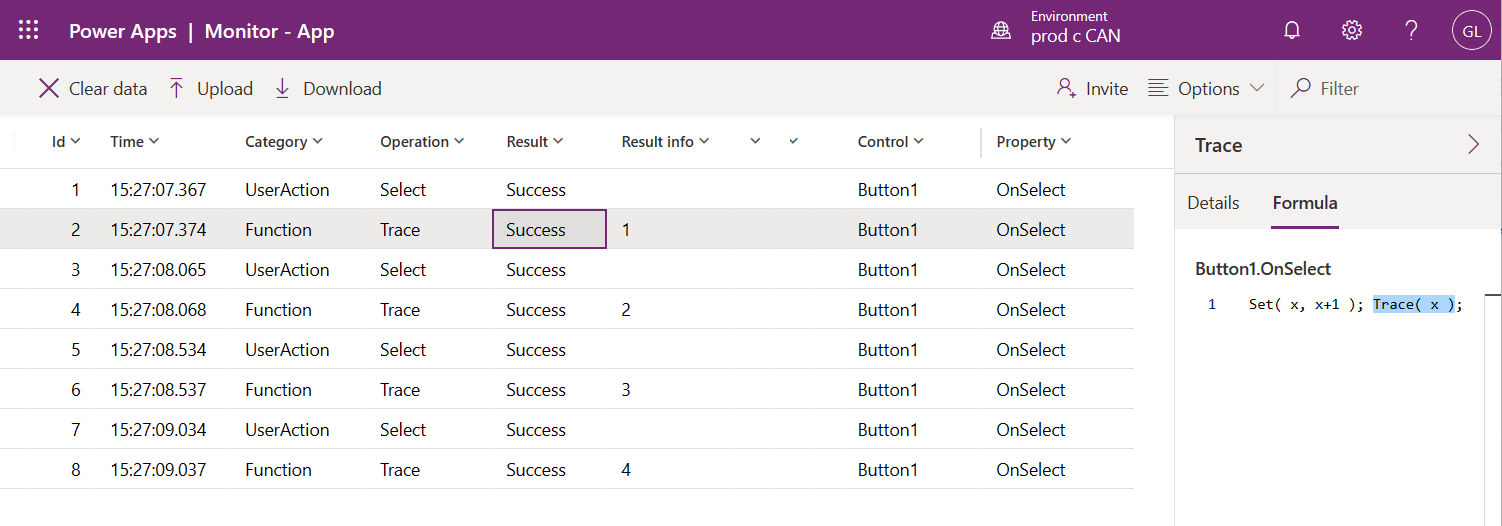Screen dimensions: 1502x526
Task: Collapse the Trace panel with chevron
Action: point(1473,144)
